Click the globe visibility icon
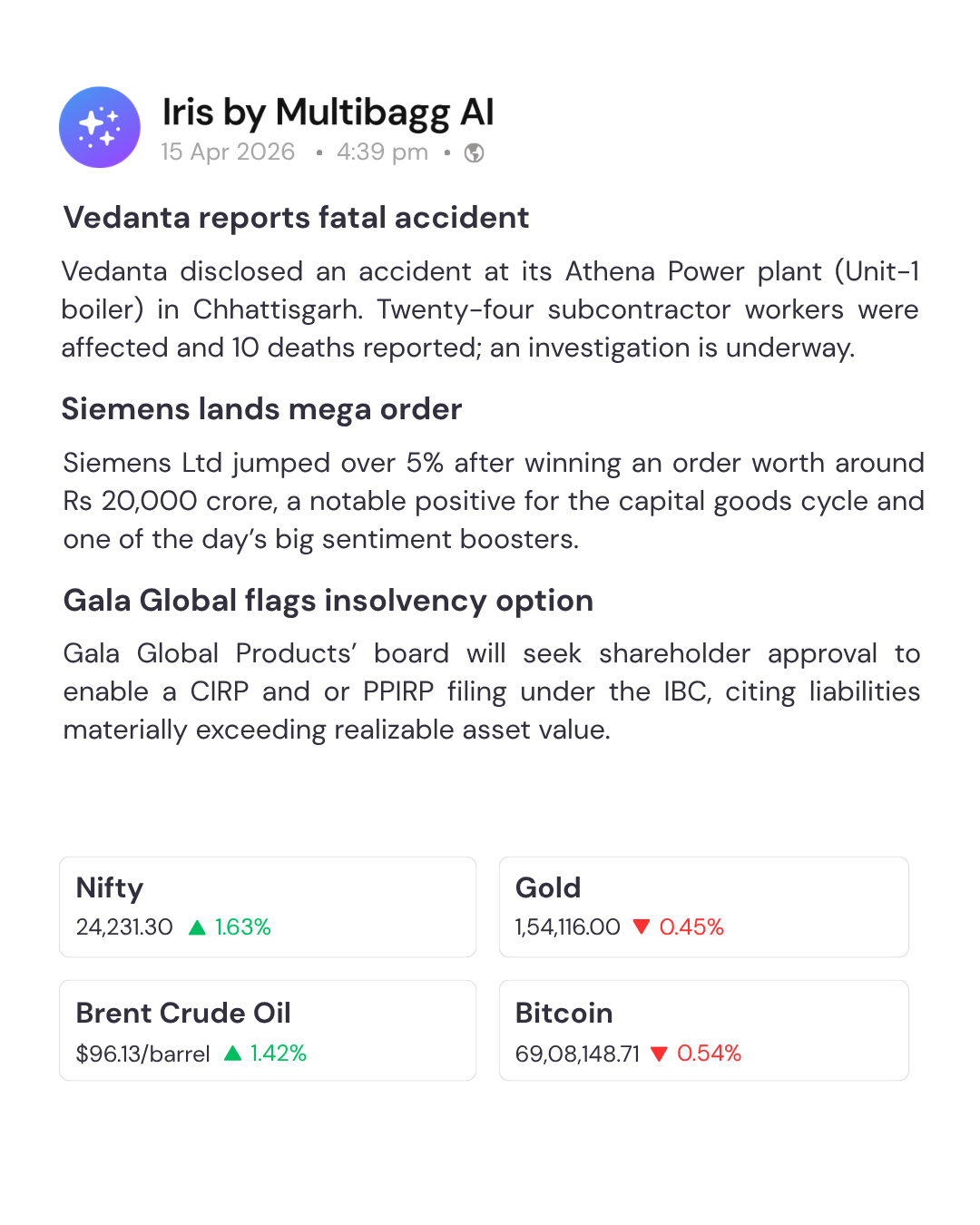 (474, 152)
